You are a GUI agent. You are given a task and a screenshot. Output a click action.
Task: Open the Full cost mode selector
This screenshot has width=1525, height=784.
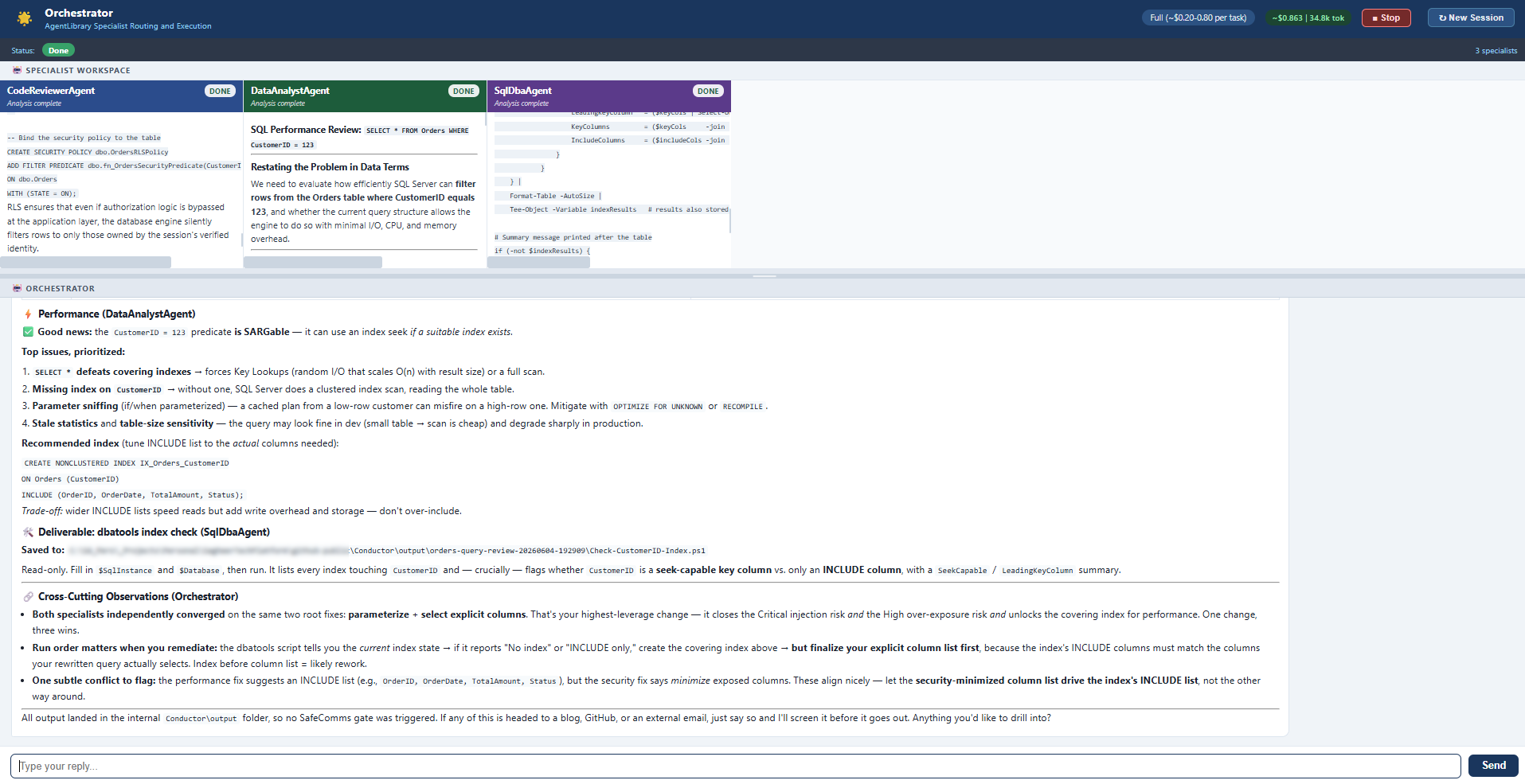click(1198, 18)
